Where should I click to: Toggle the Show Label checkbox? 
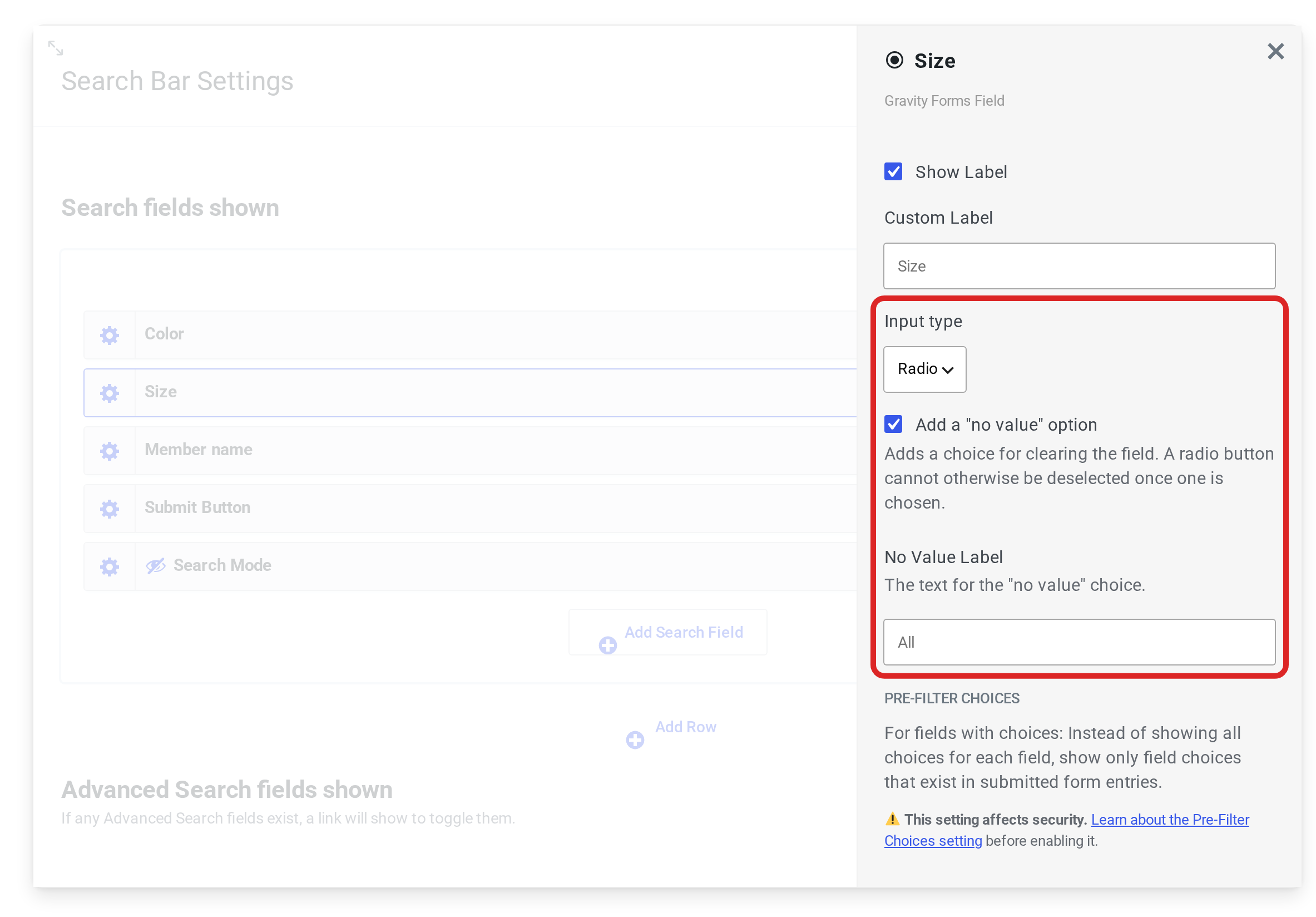pos(893,171)
